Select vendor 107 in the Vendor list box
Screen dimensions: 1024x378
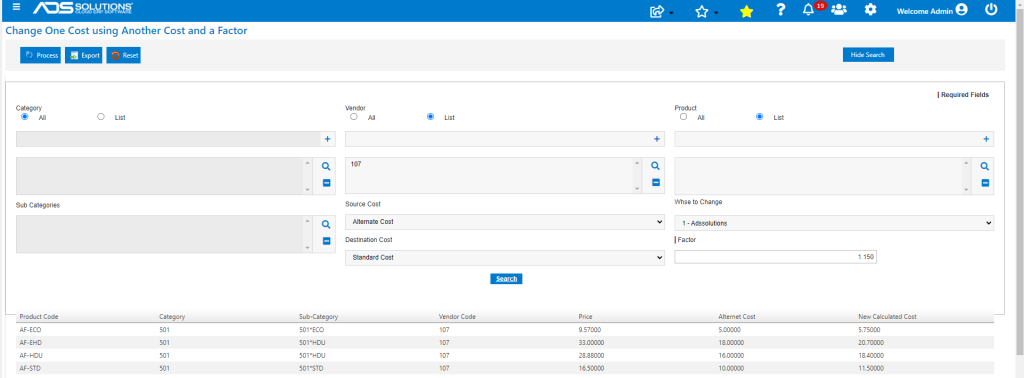tap(356, 164)
